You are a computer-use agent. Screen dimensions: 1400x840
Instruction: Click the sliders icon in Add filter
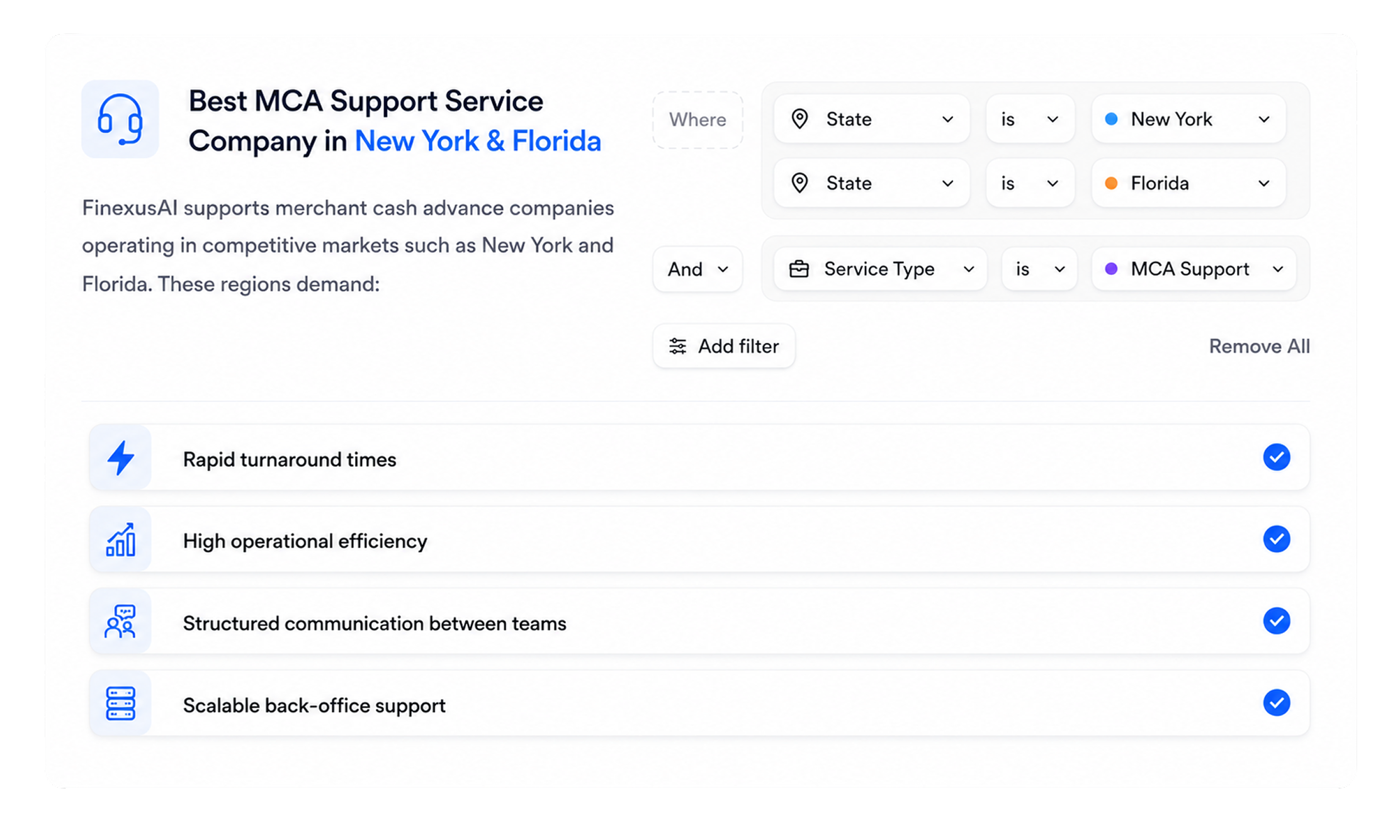(677, 346)
